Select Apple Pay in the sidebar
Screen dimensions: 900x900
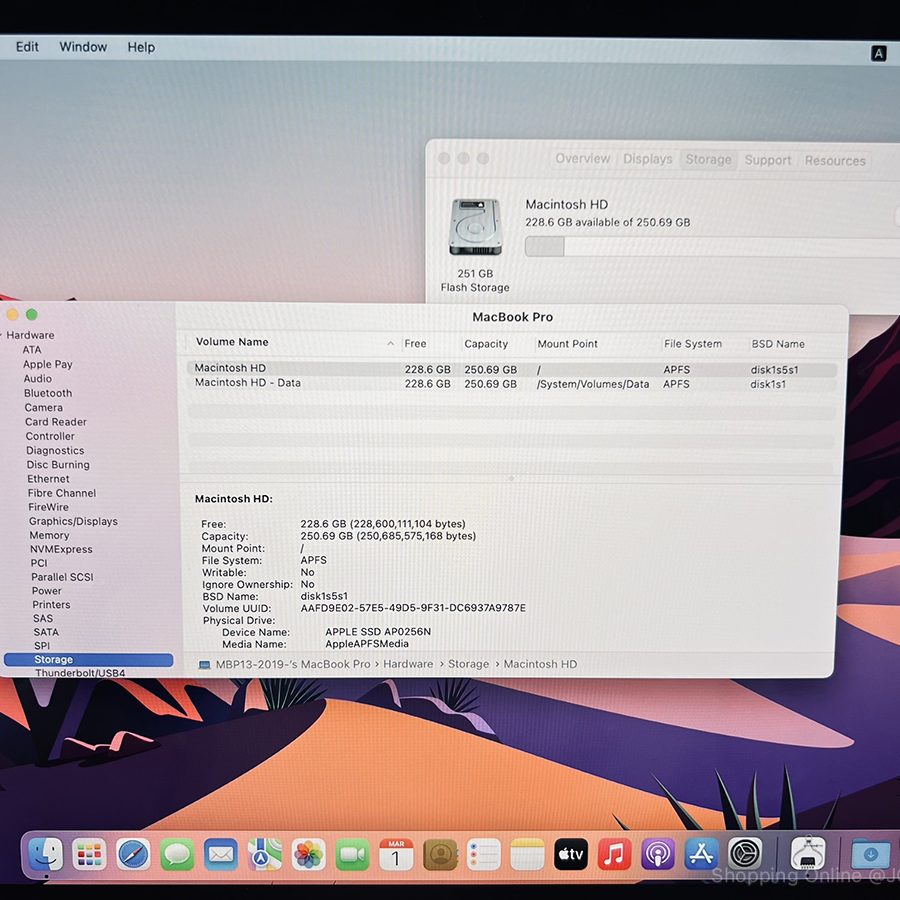(48, 364)
